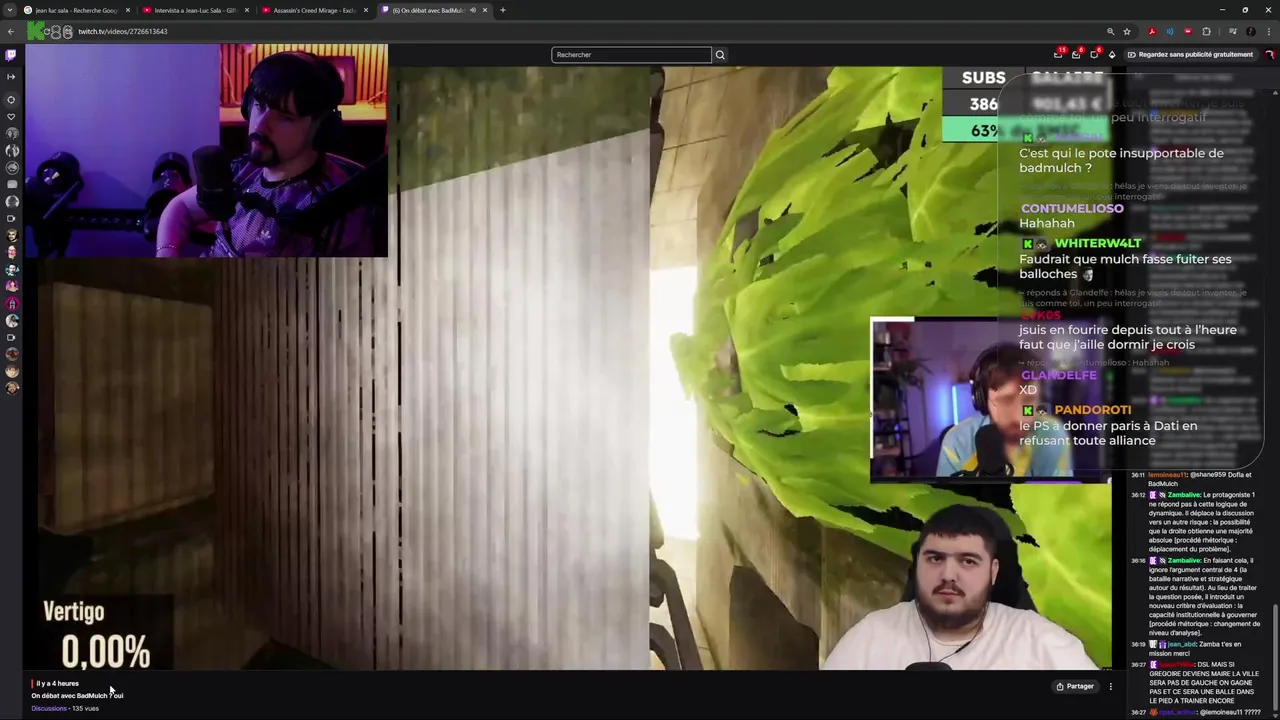Open Chrome profile avatar
Image resolution: width=1280 pixels, height=720 pixels.
point(1250,31)
